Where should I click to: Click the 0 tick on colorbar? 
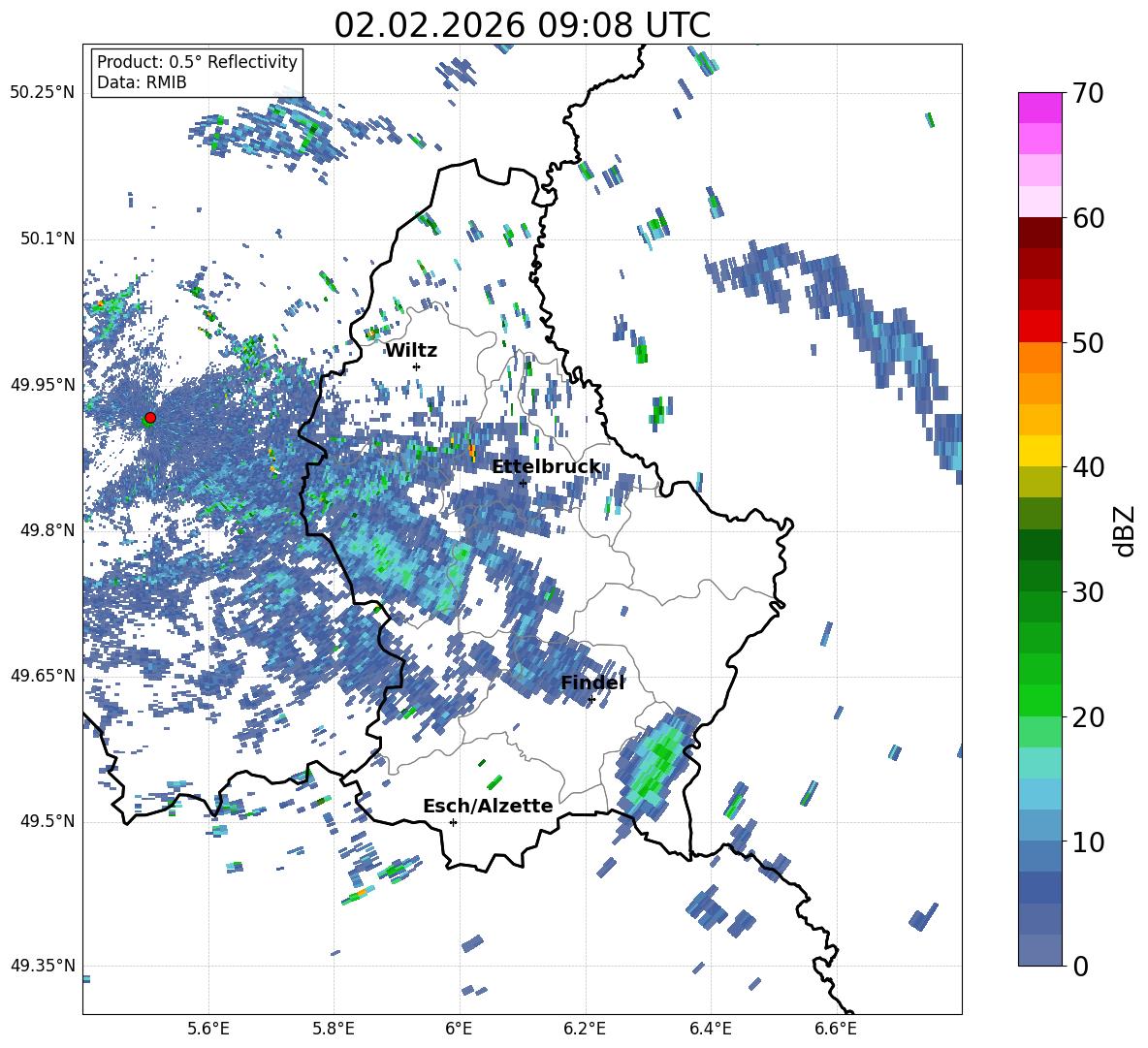[1080, 966]
